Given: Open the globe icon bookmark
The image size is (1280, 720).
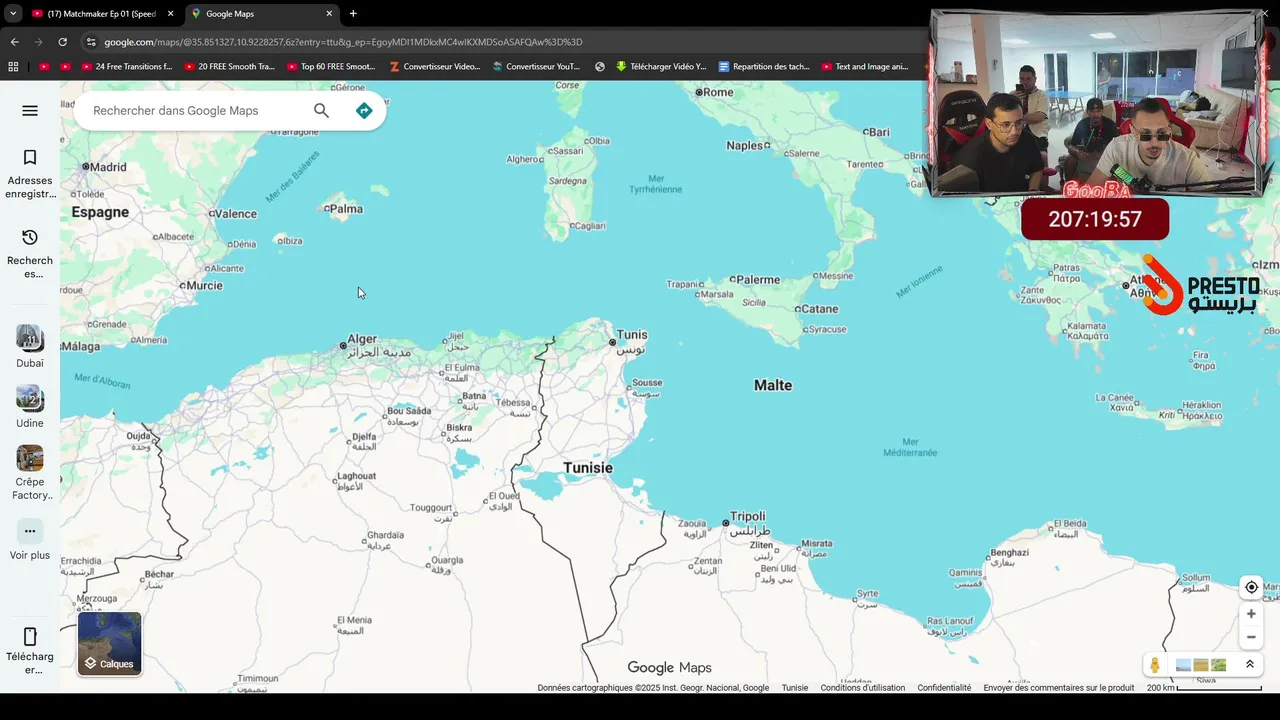Looking at the screenshot, I should pos(600,67).
